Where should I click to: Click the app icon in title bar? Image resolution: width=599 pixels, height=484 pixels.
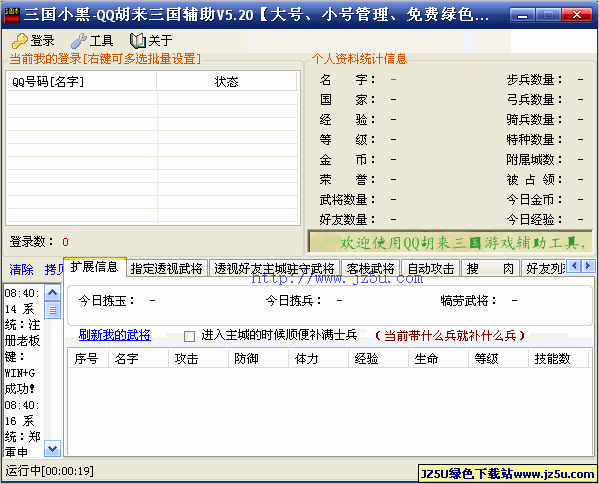pos(12,15)
